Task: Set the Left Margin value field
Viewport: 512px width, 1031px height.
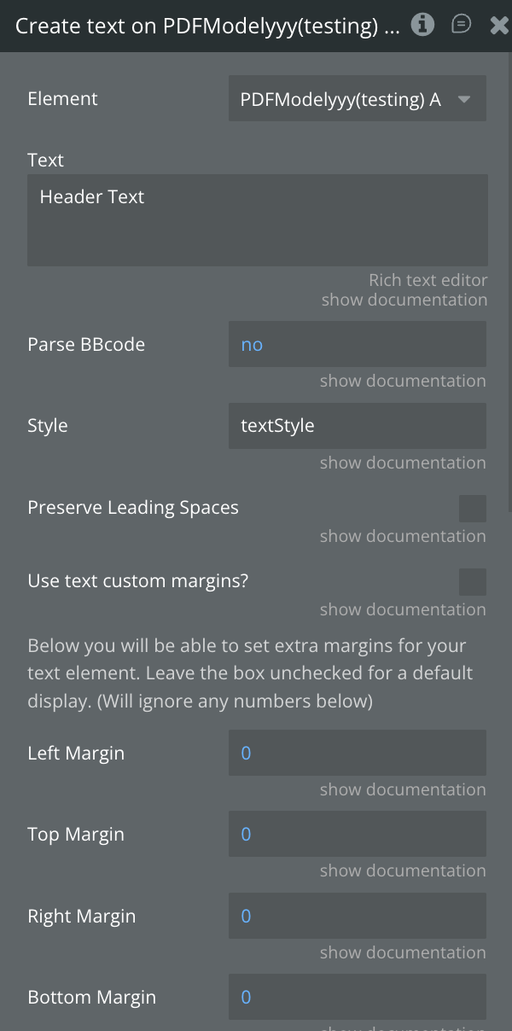Action: click(x=358, y=753)
